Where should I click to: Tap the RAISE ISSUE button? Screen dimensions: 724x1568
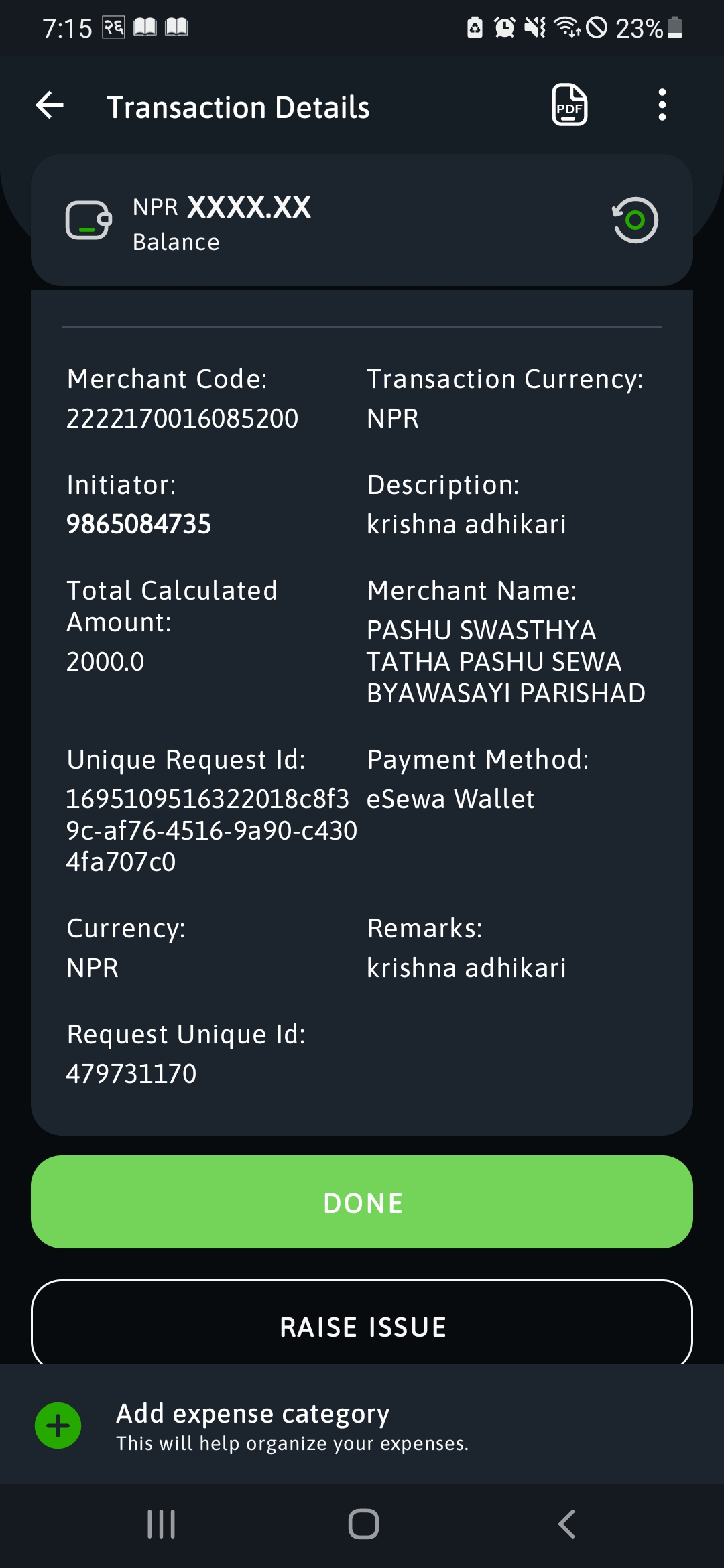point(362,1323)
